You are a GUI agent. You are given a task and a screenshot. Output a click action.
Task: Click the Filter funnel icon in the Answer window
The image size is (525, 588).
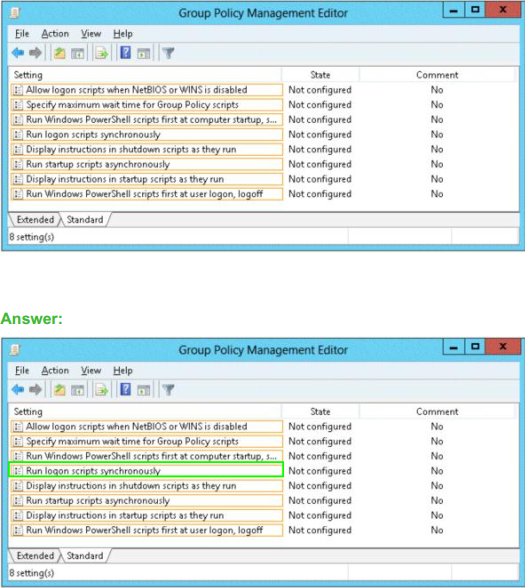point(168,390)
